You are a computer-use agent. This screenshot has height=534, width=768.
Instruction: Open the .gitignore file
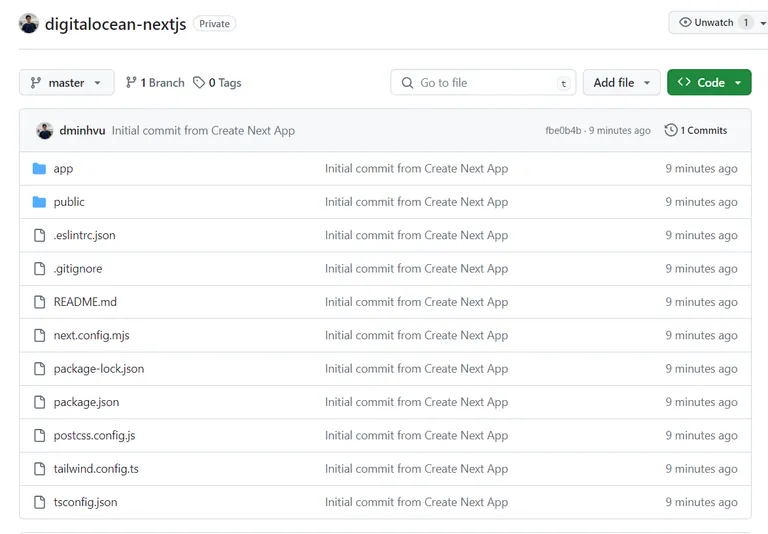(x=78, y=268)
